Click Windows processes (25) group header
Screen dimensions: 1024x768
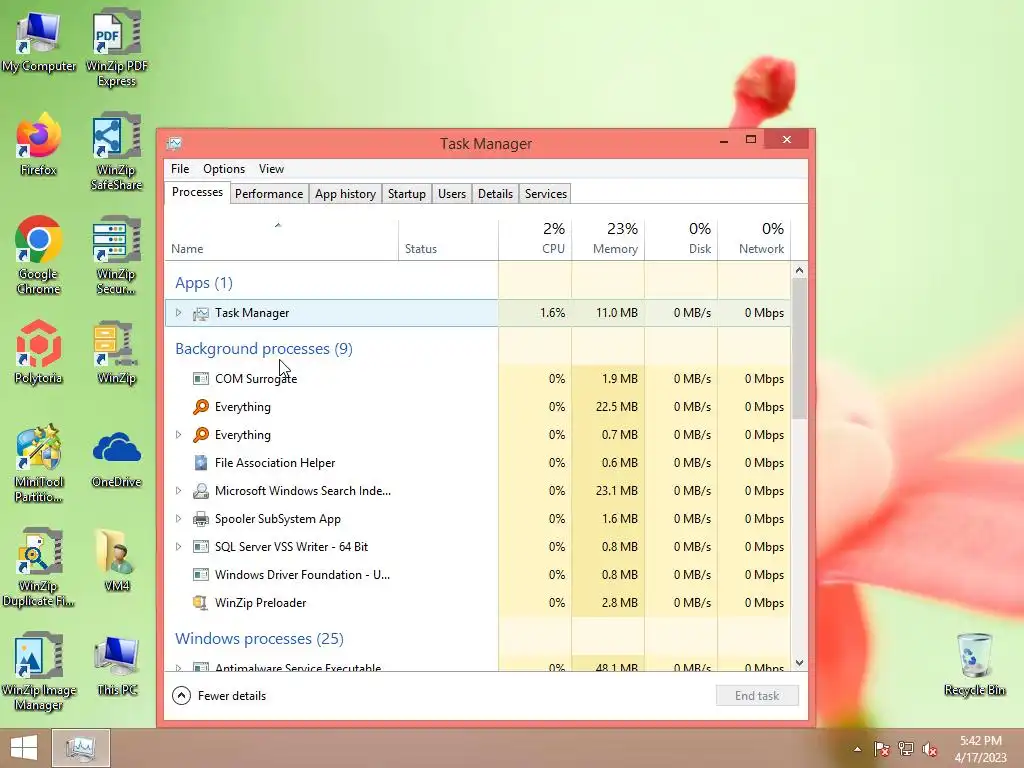[x=259, y=639]
